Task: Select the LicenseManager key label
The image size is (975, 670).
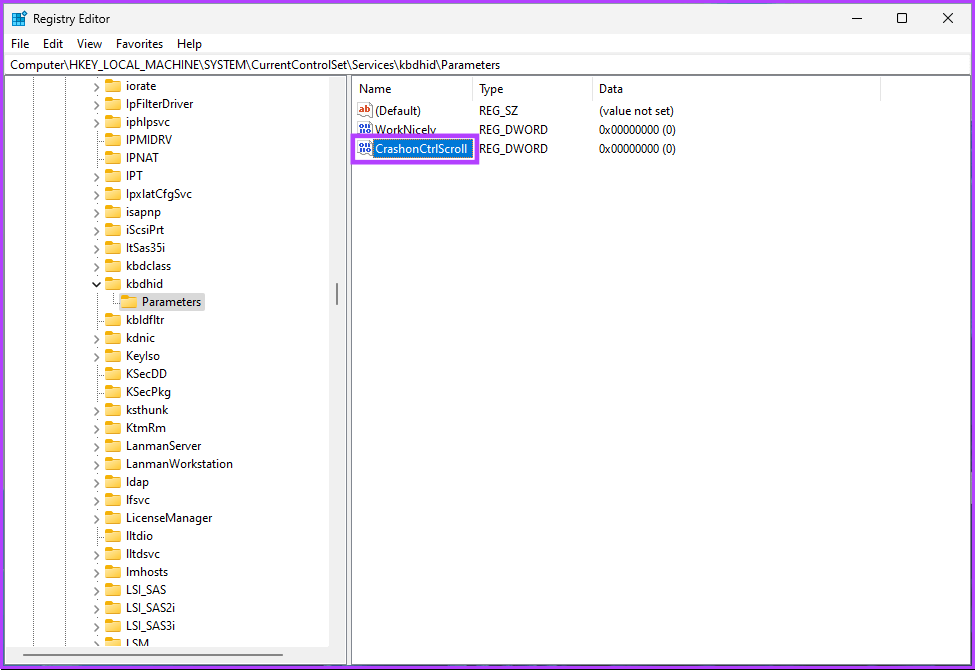Action: [169, 518]
